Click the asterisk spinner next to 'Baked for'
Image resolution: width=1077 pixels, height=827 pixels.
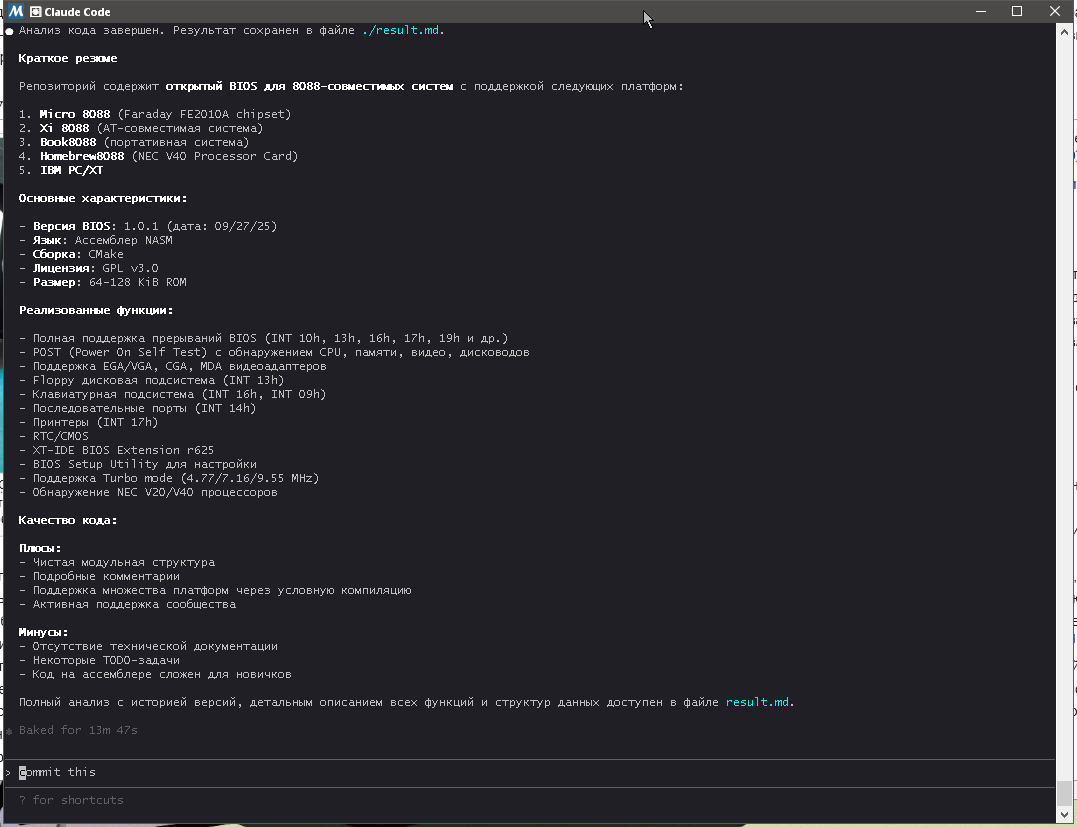9,731
